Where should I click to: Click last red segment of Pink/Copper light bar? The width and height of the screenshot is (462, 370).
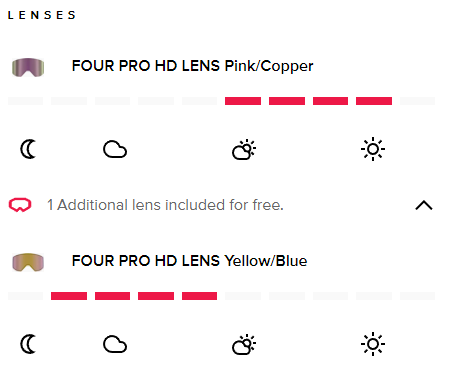[374, 101]
